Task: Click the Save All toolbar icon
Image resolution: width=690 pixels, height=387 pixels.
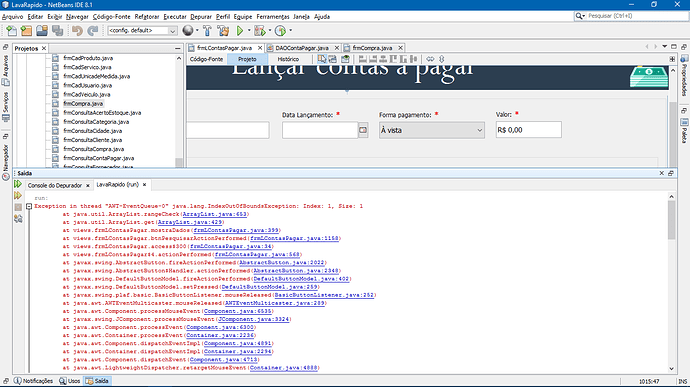Action: click(x=58, y=31)
